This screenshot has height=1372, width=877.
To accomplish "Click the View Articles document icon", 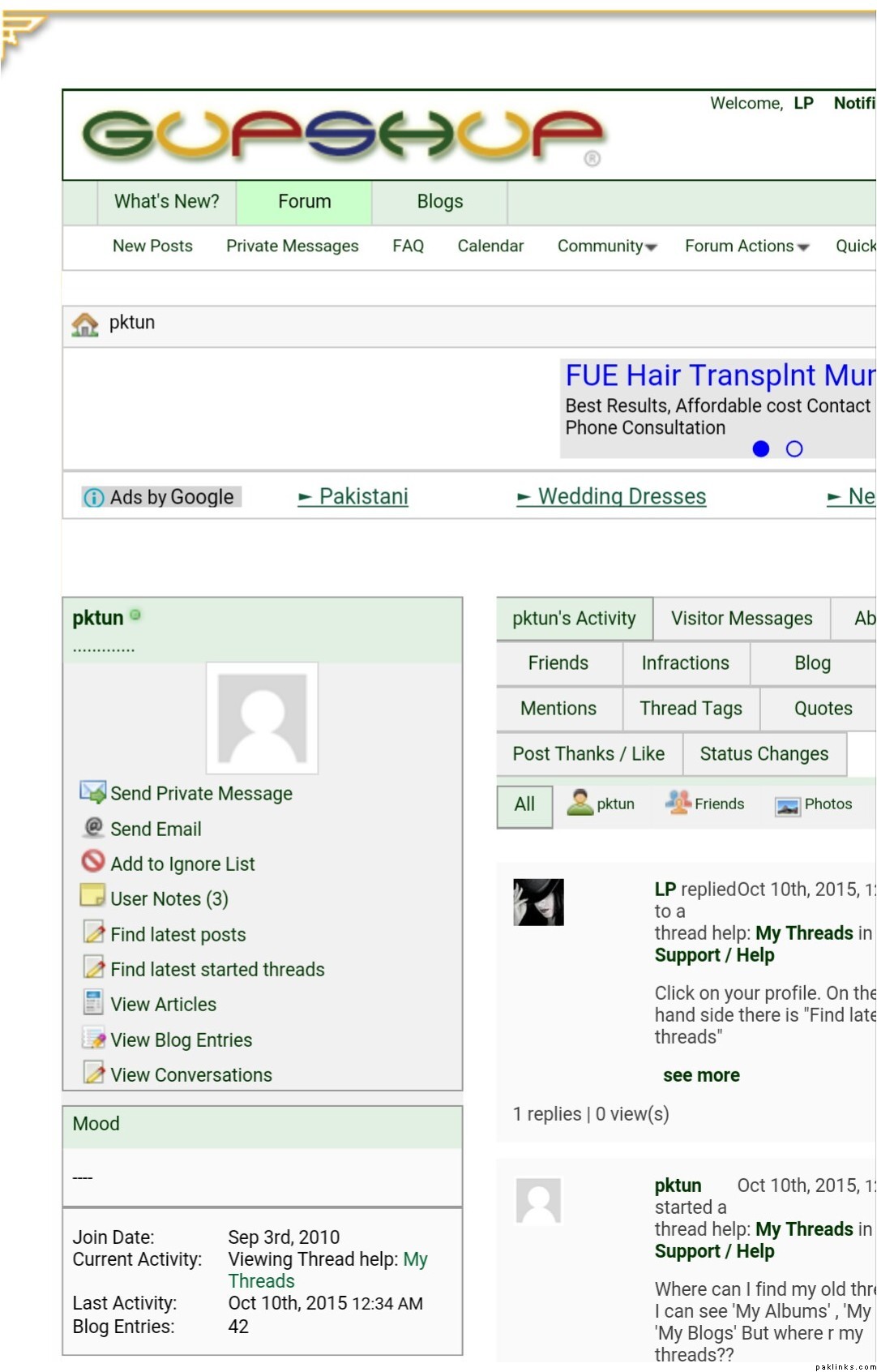I will (93, 1003).
